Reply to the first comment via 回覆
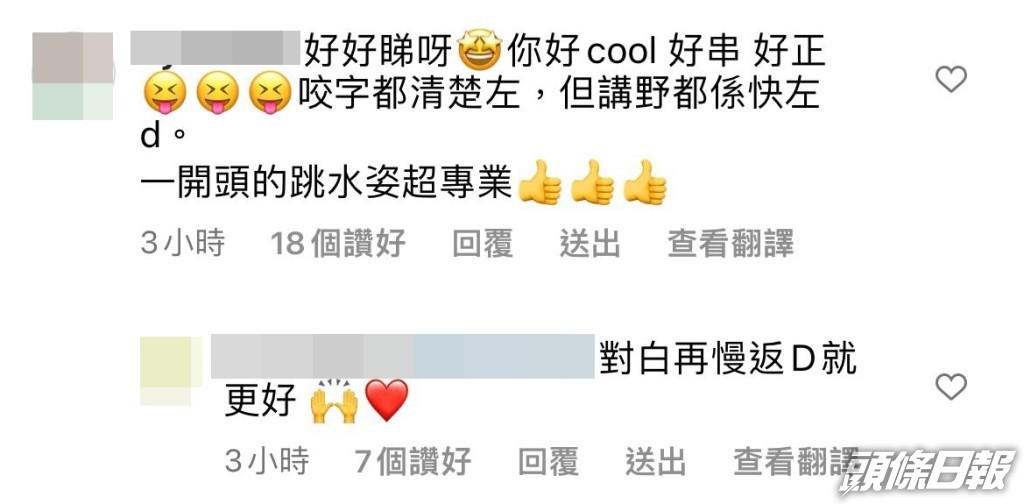The image size is (1024, 504). tap(483, 244)
